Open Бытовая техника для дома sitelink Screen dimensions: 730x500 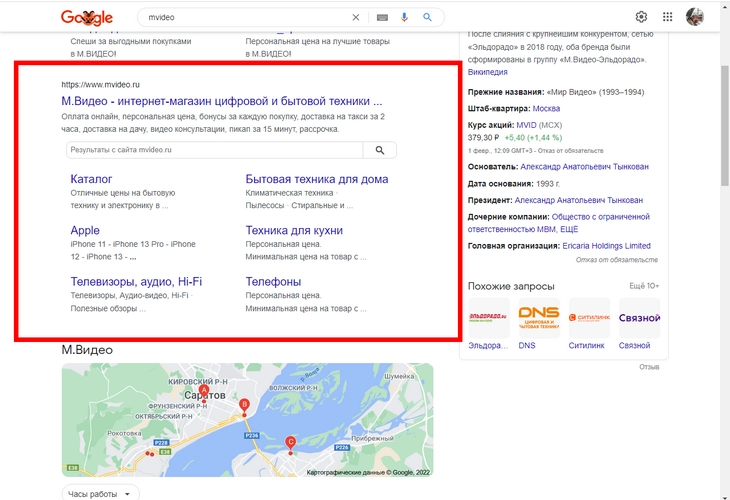(317, 179)
